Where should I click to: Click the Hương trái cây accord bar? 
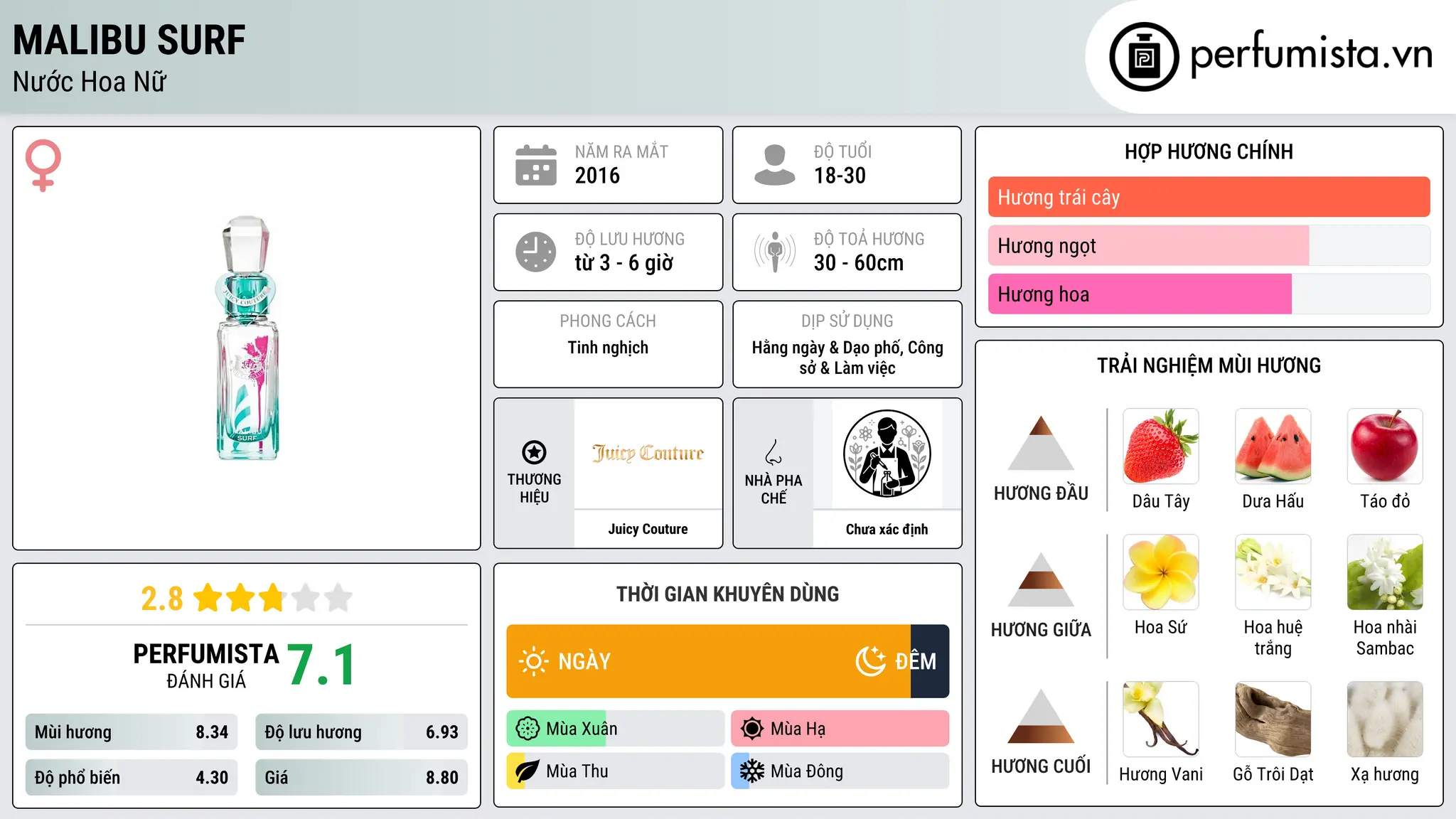click(1209, 197)
